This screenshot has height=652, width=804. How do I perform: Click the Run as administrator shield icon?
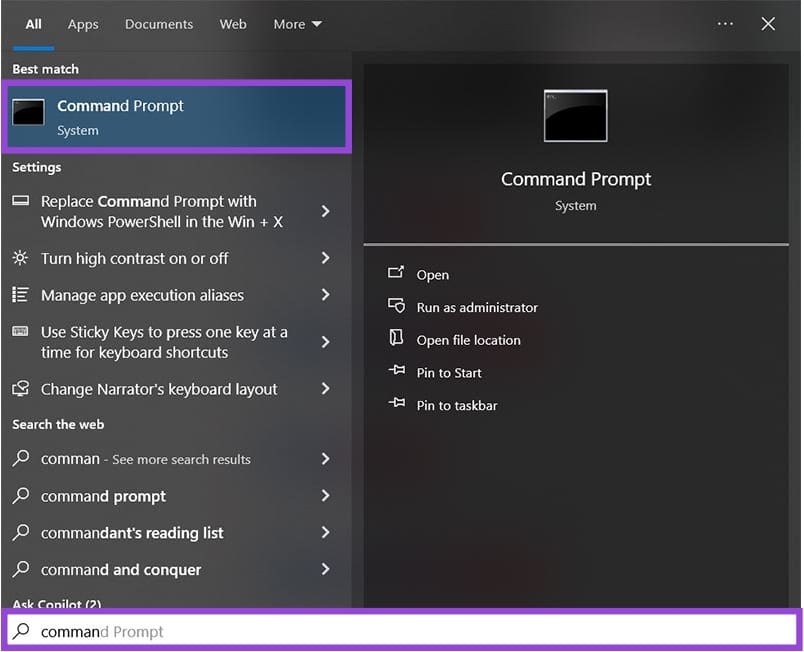(396, 306)
